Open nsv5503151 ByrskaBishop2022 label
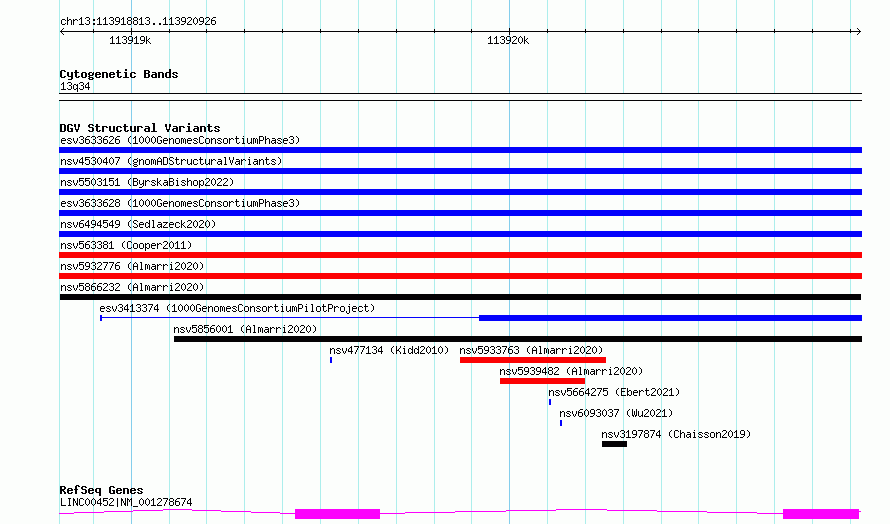Image resolution: width=890 pixels, height=524 pixels. click(x=147, y=182)
